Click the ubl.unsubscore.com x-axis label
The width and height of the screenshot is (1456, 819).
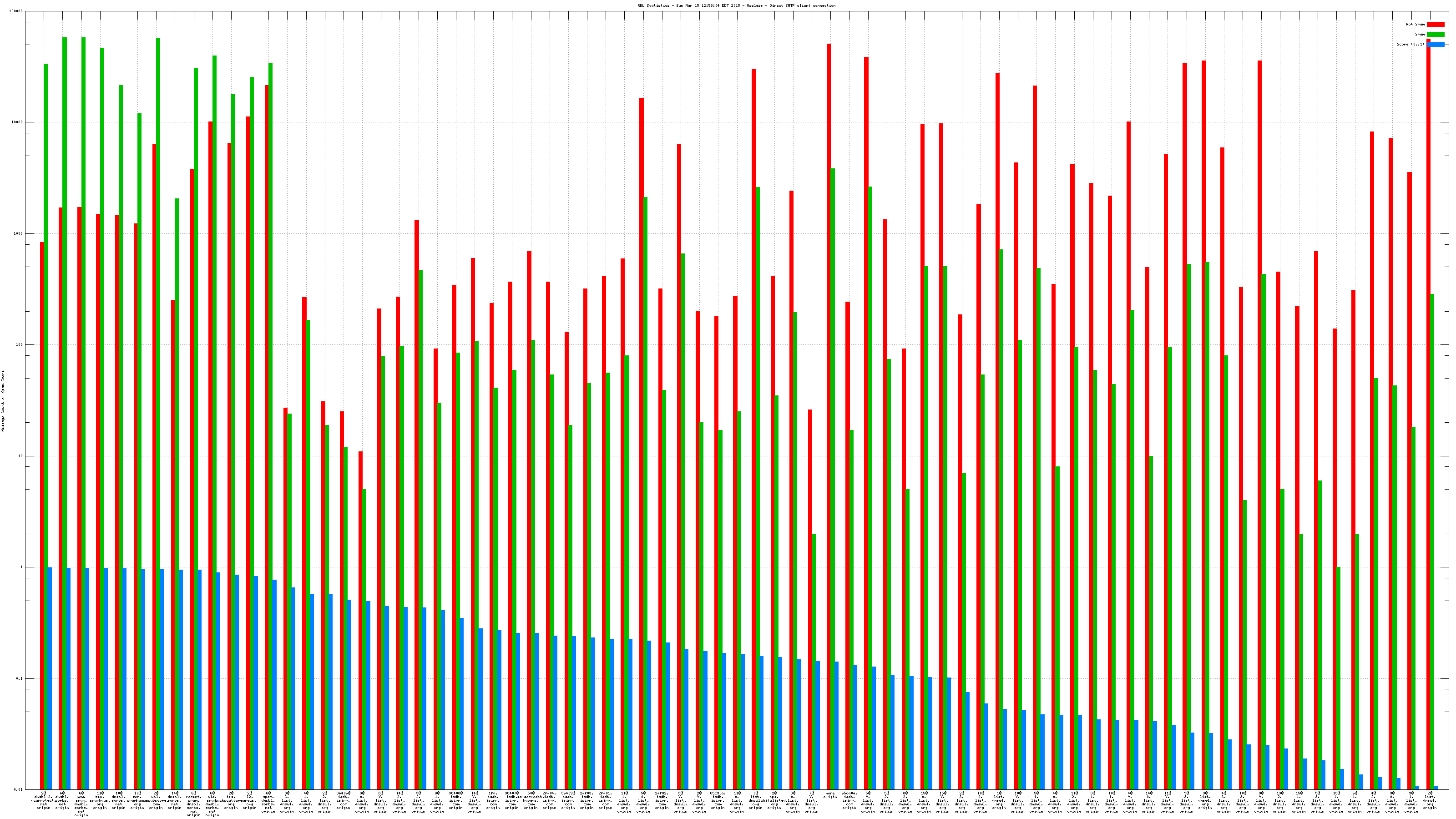click(156, 800)
